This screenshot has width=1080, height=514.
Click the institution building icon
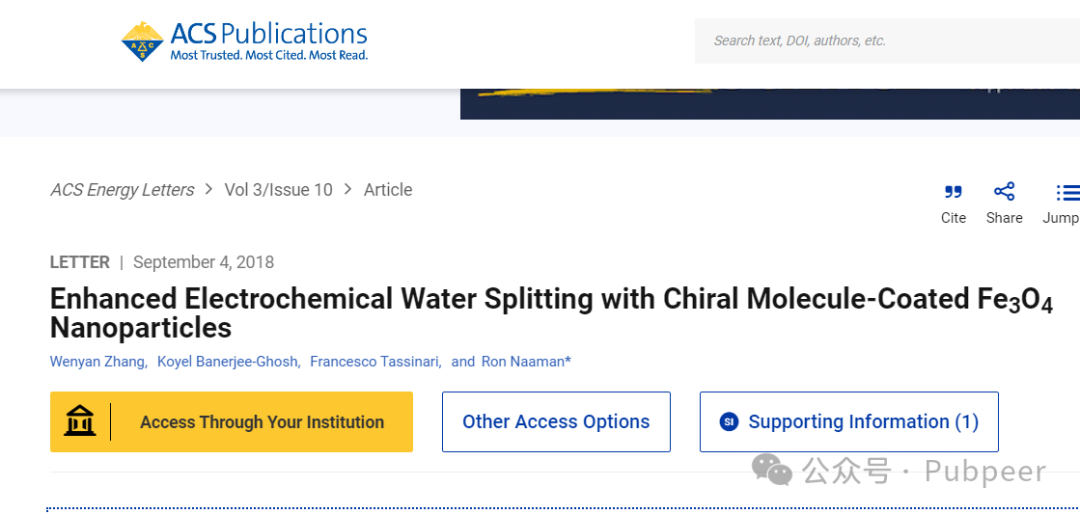click(80, 422)
